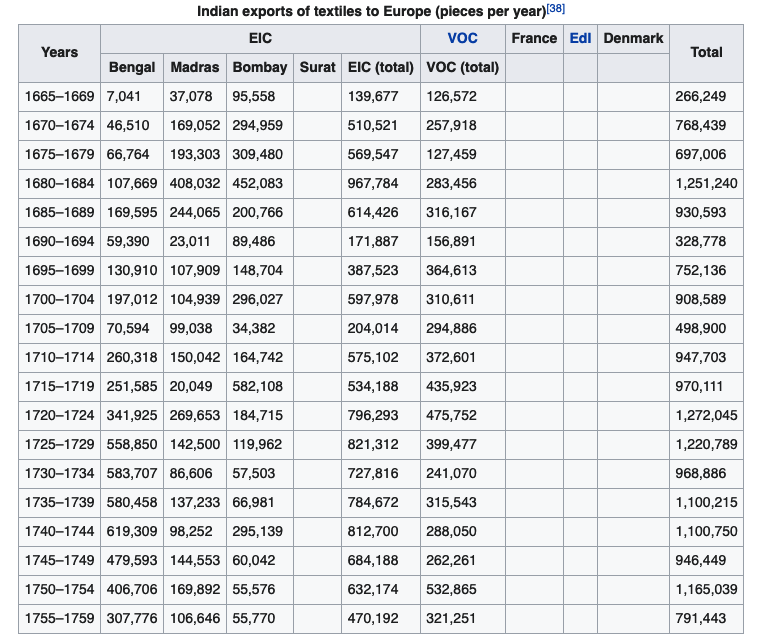Follow the EdI link in header
The width and height of the screenshot is (768, 644).
pyautogui.click(x=580, y=38)
